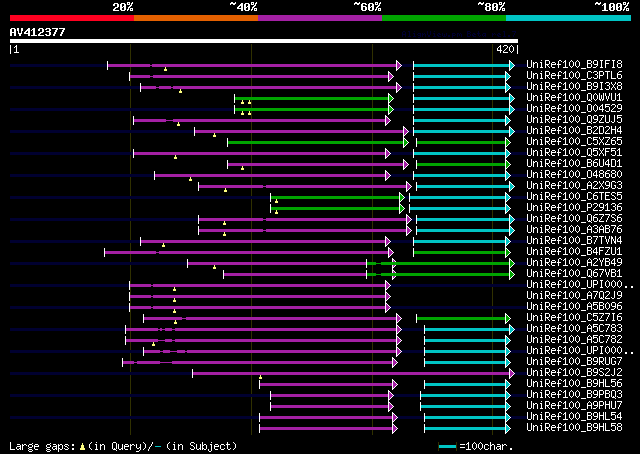Select the UniRef100_C5XZ65 row label
Screen dimensions: 640x454
coord(574,142)
